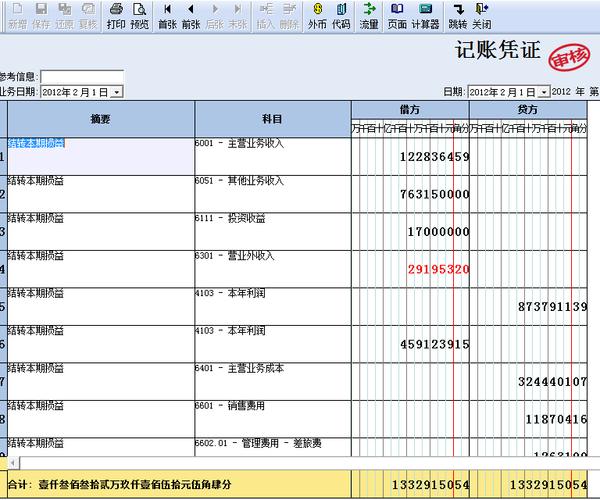The width and height of the screenshot is (600, 500).
Task: Select subject cell 6051 - 其他业务收入
Action: tap(272, 194)
